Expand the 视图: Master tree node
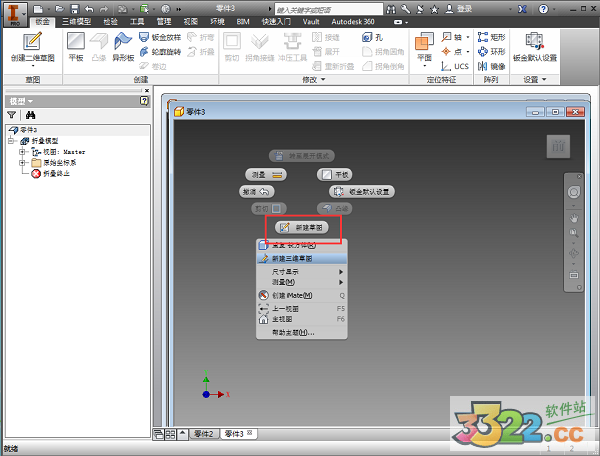 click(x=22, y=151)
